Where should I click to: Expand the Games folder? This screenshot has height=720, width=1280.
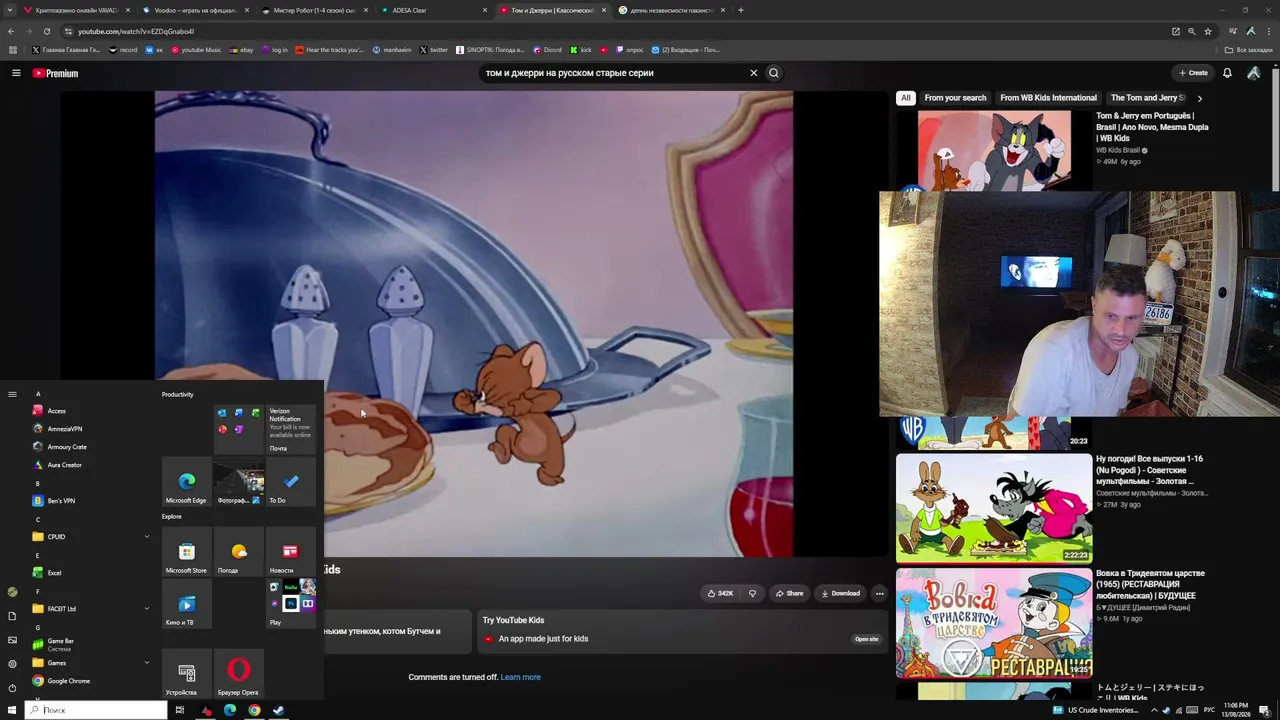[x=90, y=663]
